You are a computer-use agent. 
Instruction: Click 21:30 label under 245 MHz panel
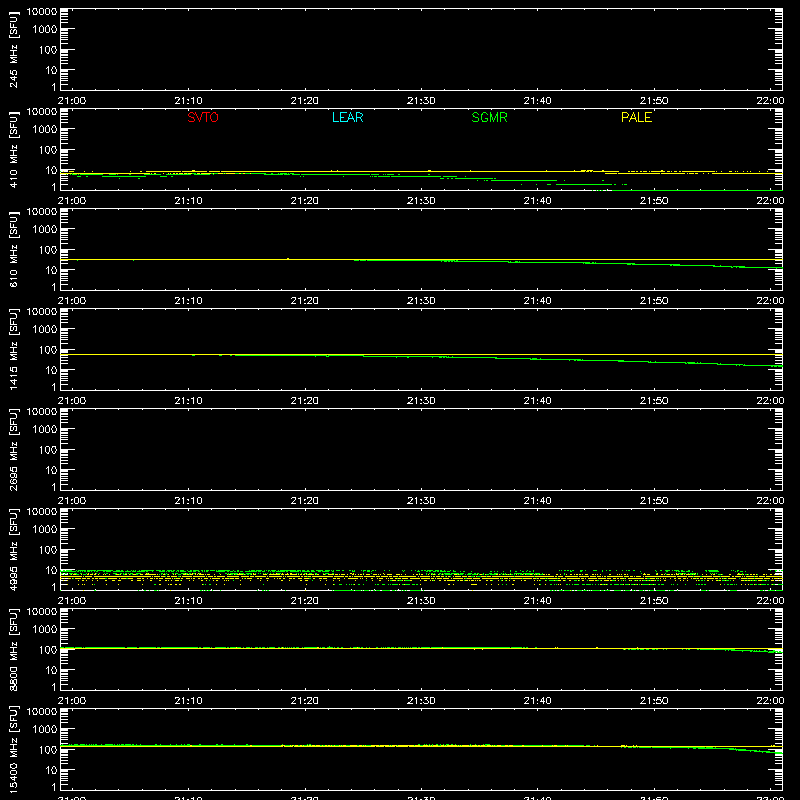pos(421,101)
